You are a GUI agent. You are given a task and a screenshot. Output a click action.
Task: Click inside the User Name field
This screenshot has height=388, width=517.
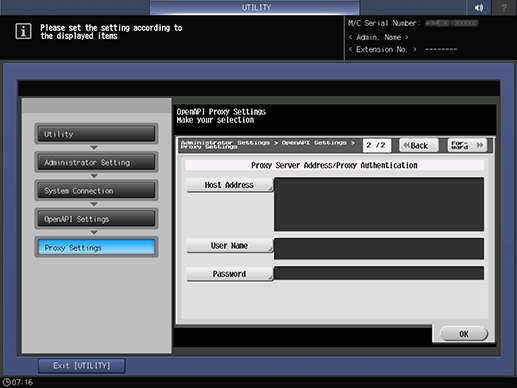379,249
